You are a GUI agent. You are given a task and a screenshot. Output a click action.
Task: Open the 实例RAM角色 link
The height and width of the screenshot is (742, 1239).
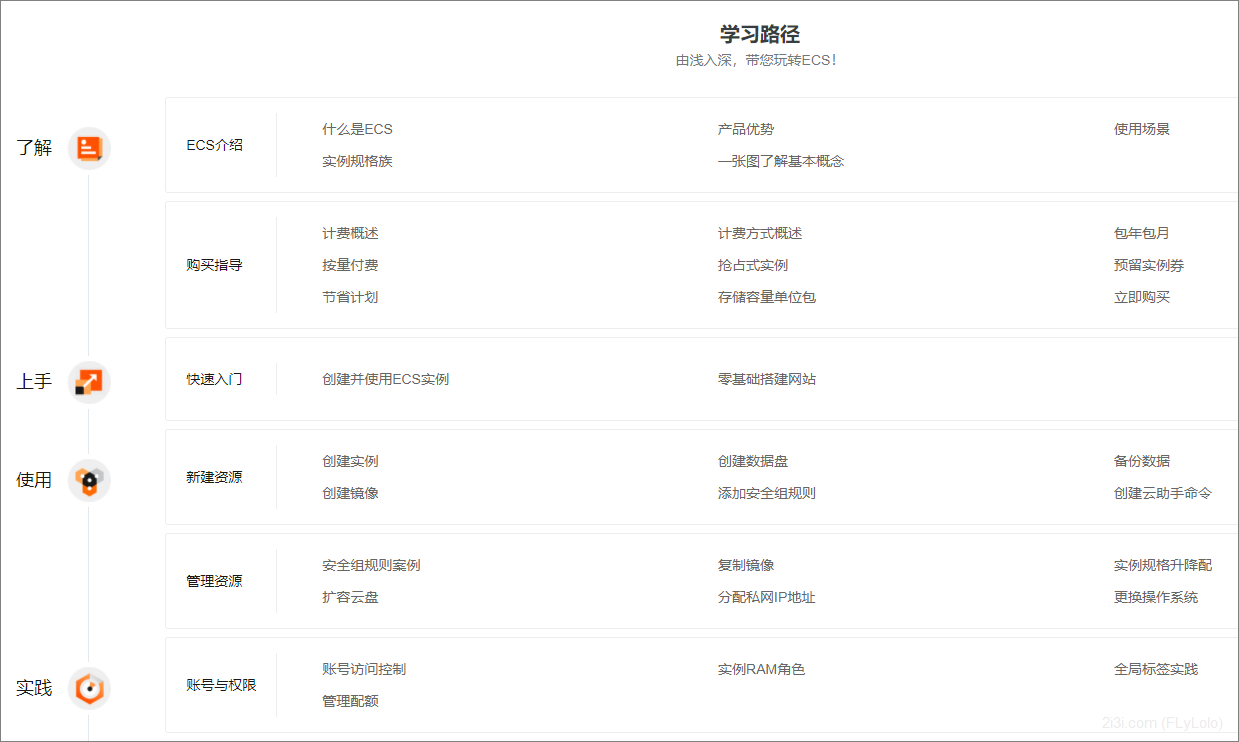click(761, 669)
